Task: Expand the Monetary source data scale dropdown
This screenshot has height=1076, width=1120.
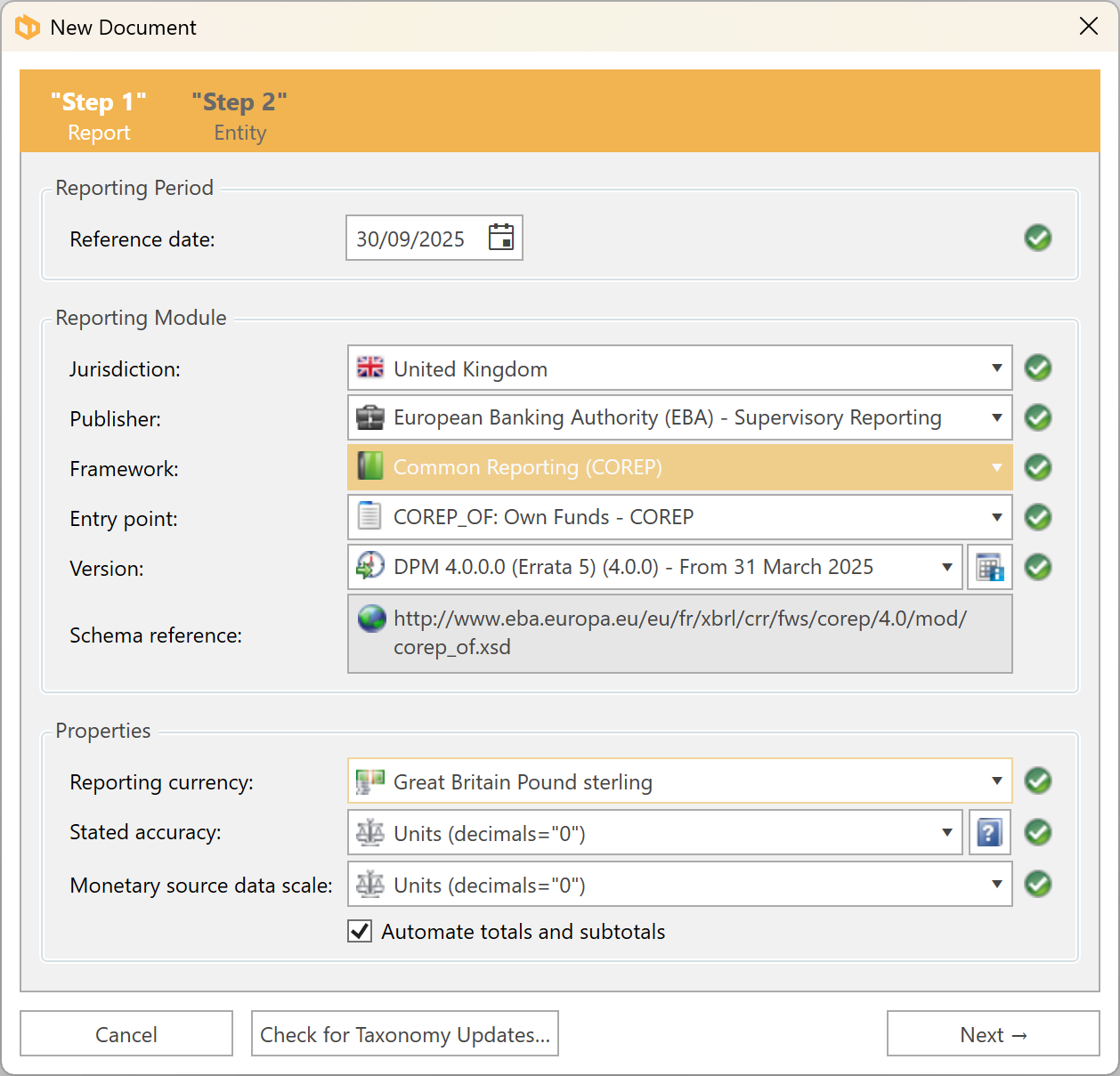Action: pos(996,885)
